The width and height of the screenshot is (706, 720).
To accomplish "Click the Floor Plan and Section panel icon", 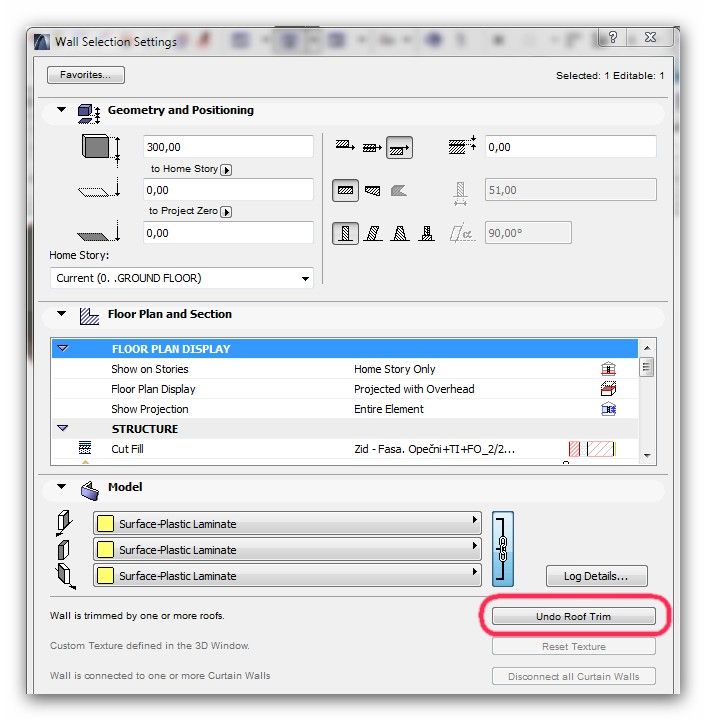I will [89, 316].
